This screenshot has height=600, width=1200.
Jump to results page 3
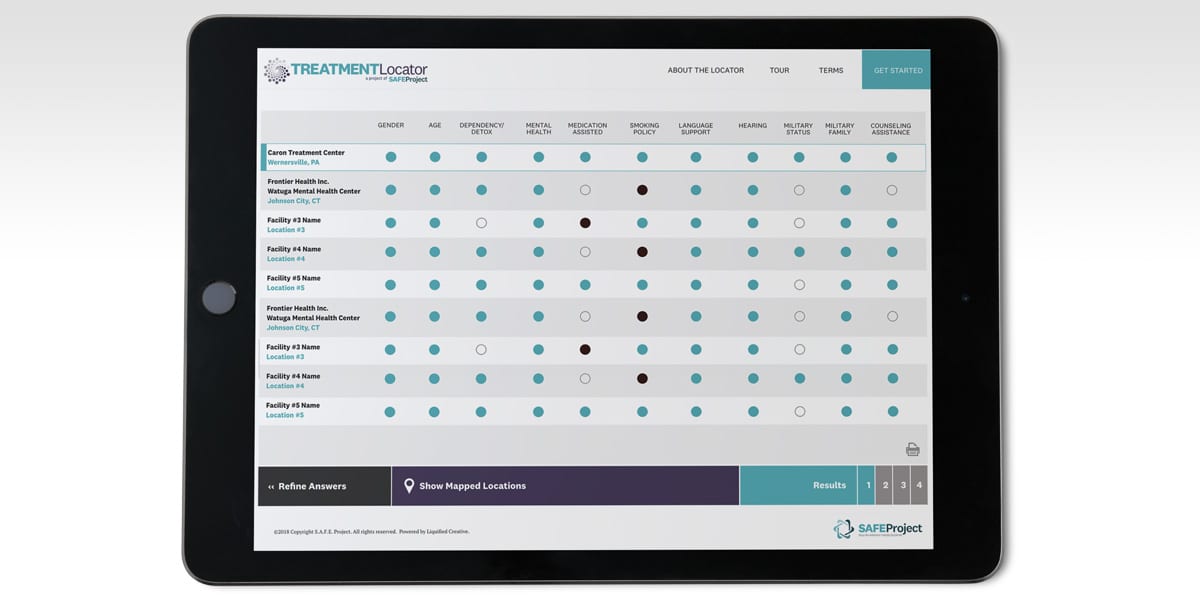(x=902, y=485)
